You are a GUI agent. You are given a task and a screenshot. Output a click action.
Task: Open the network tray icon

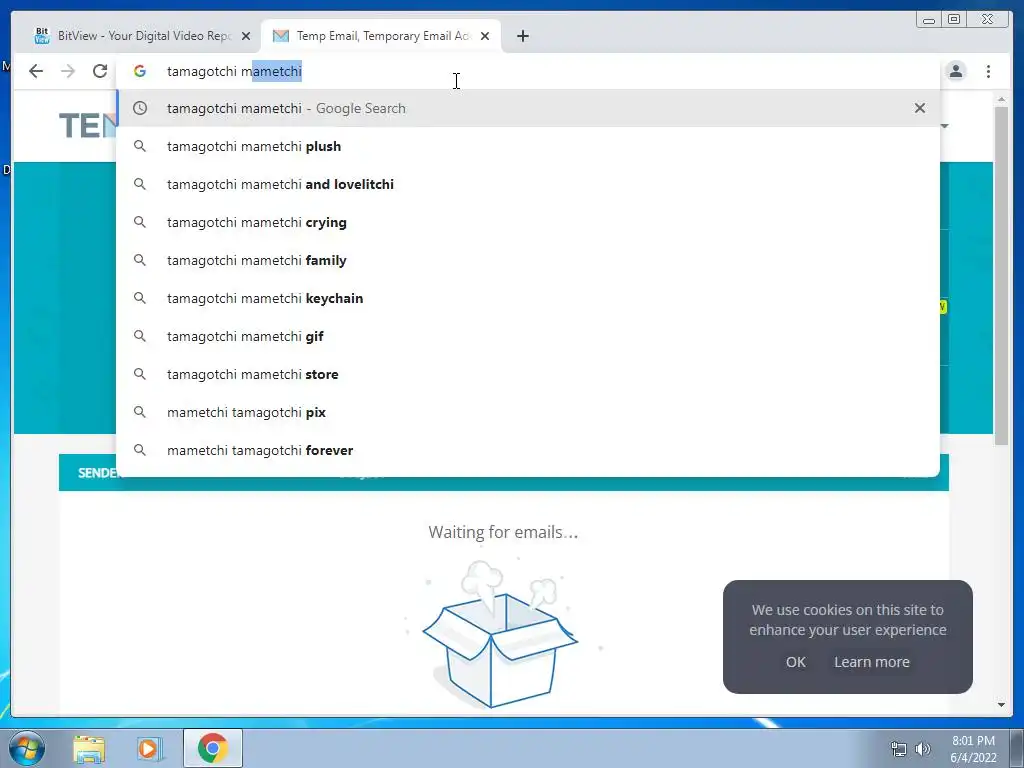(x=899, y=749)
